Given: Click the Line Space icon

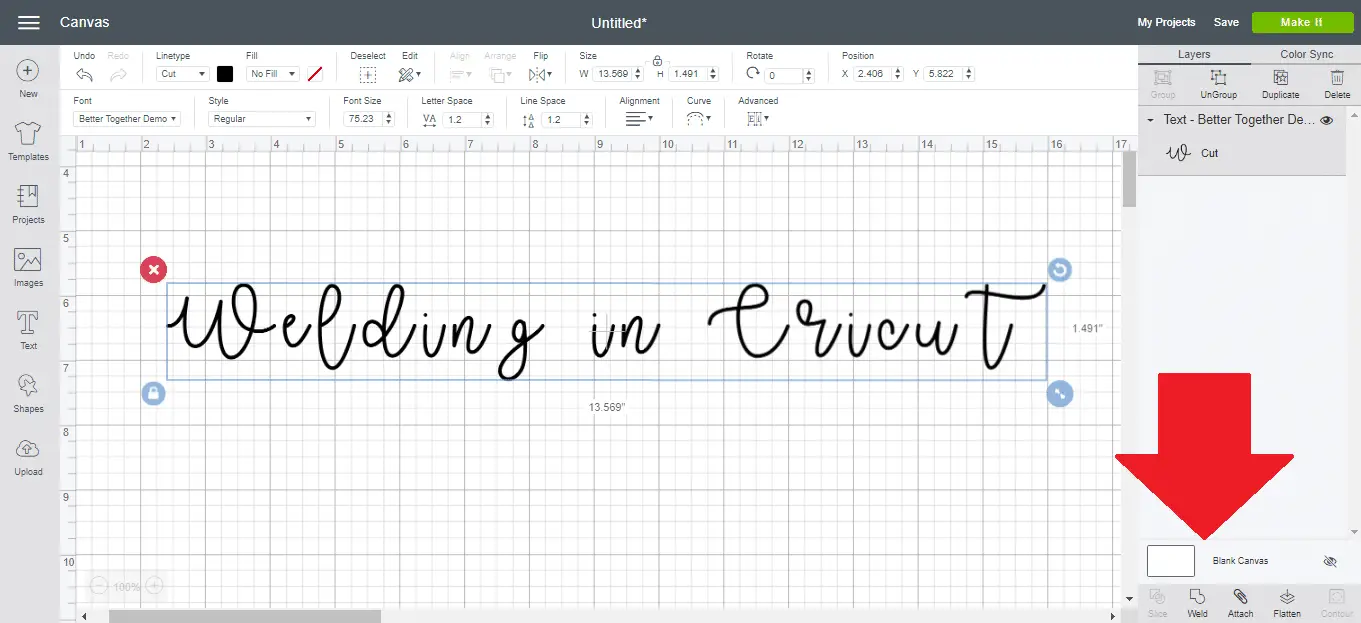Looking at the screenshot, I should 529,120.
